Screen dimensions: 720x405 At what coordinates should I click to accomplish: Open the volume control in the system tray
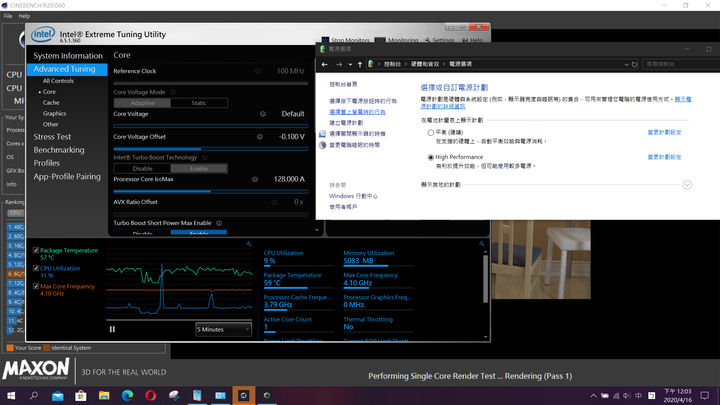[627, 395]
